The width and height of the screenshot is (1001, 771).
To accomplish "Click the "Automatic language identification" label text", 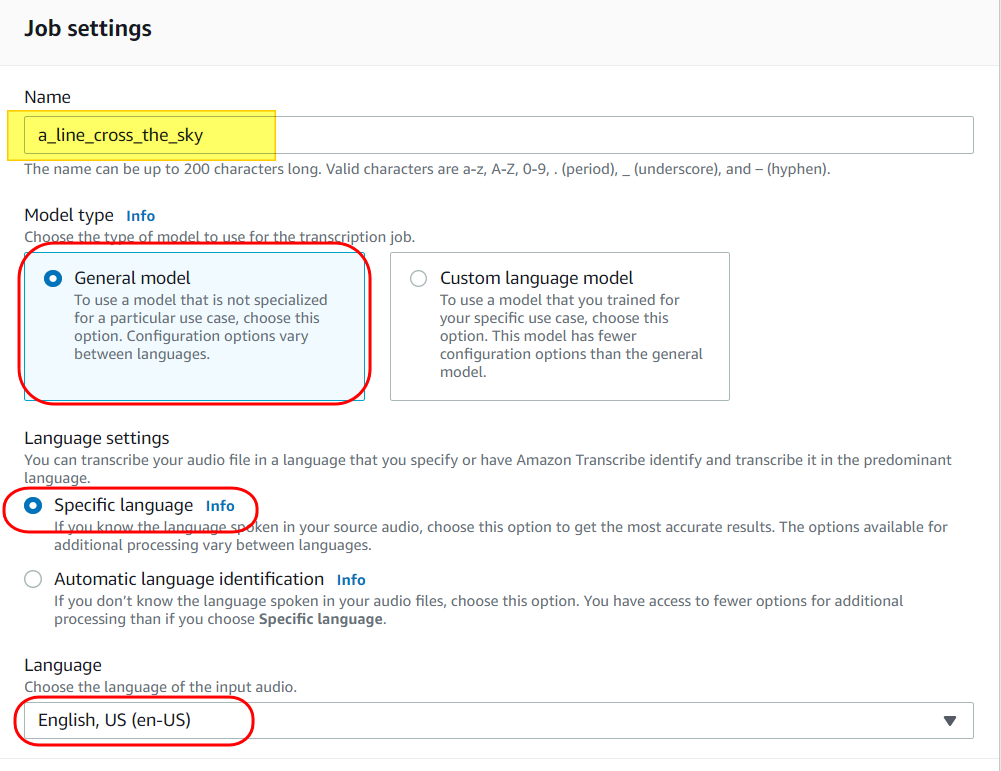I will pyautogui.click(x=189, y=579).
